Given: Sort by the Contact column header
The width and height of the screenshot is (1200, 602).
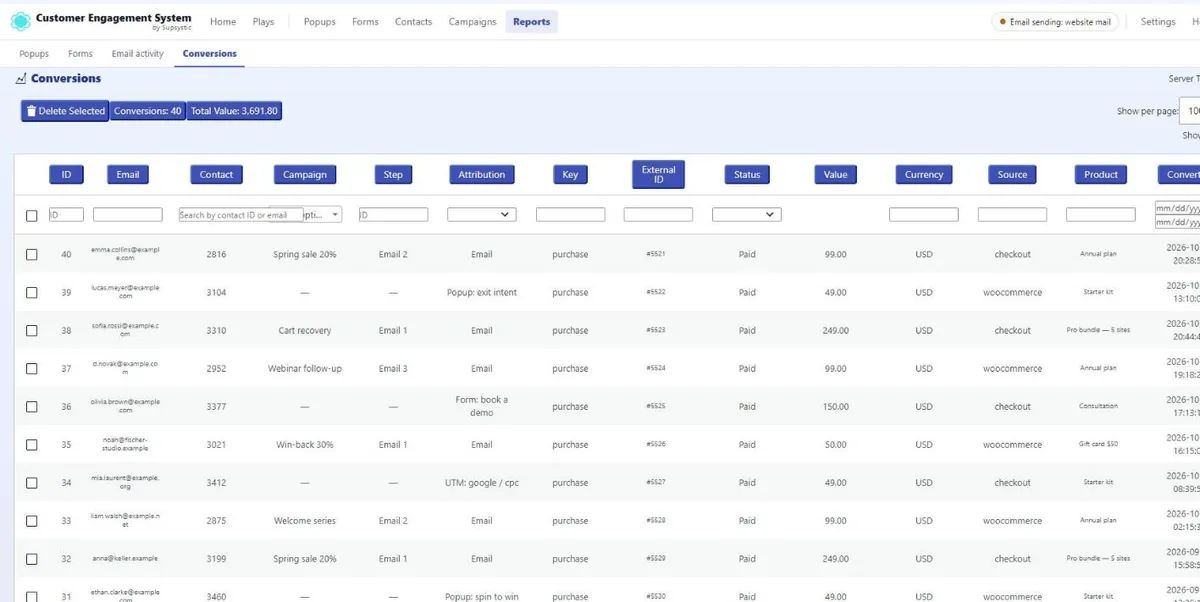Looking at the screenshot, I should coord(216,174).
